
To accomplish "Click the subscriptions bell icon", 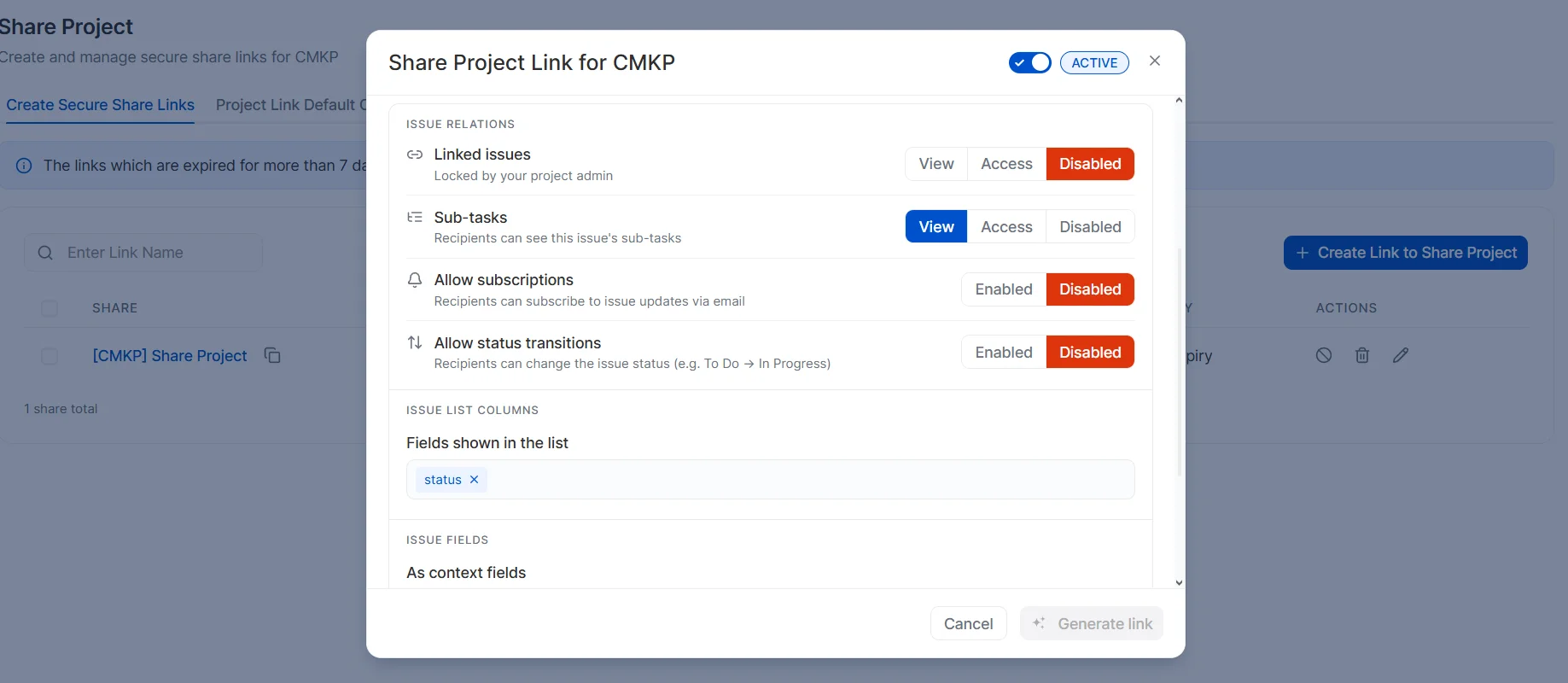I will click(x=415, y=280).
